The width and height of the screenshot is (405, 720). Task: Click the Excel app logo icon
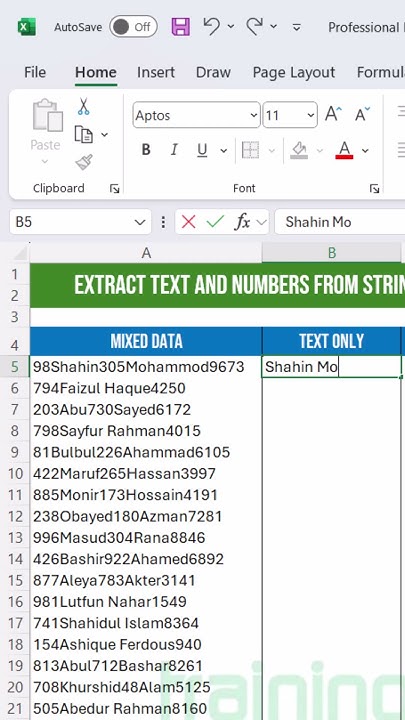click(x=27, y=27)
